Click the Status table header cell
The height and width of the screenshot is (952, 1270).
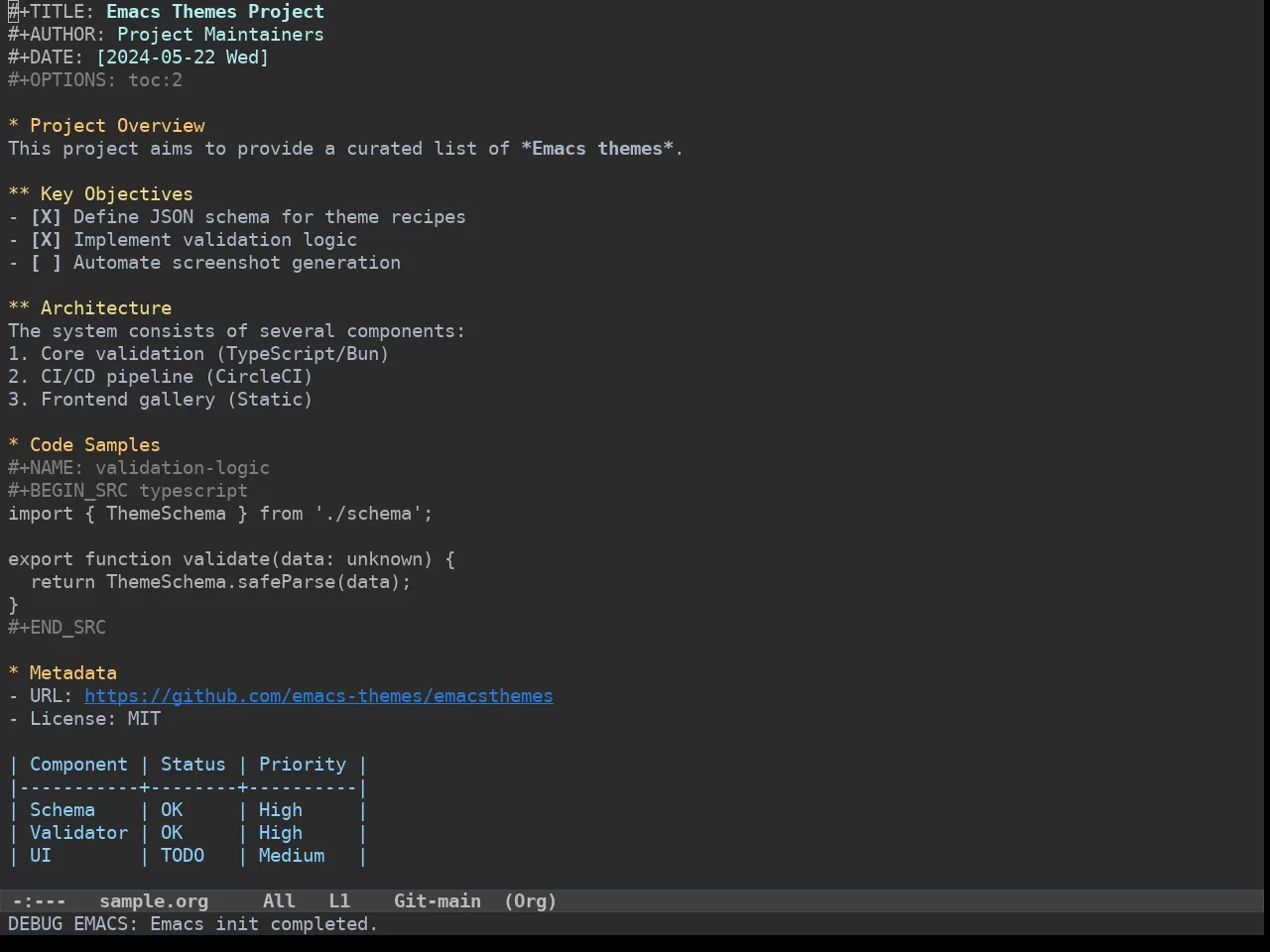point(193,765)
